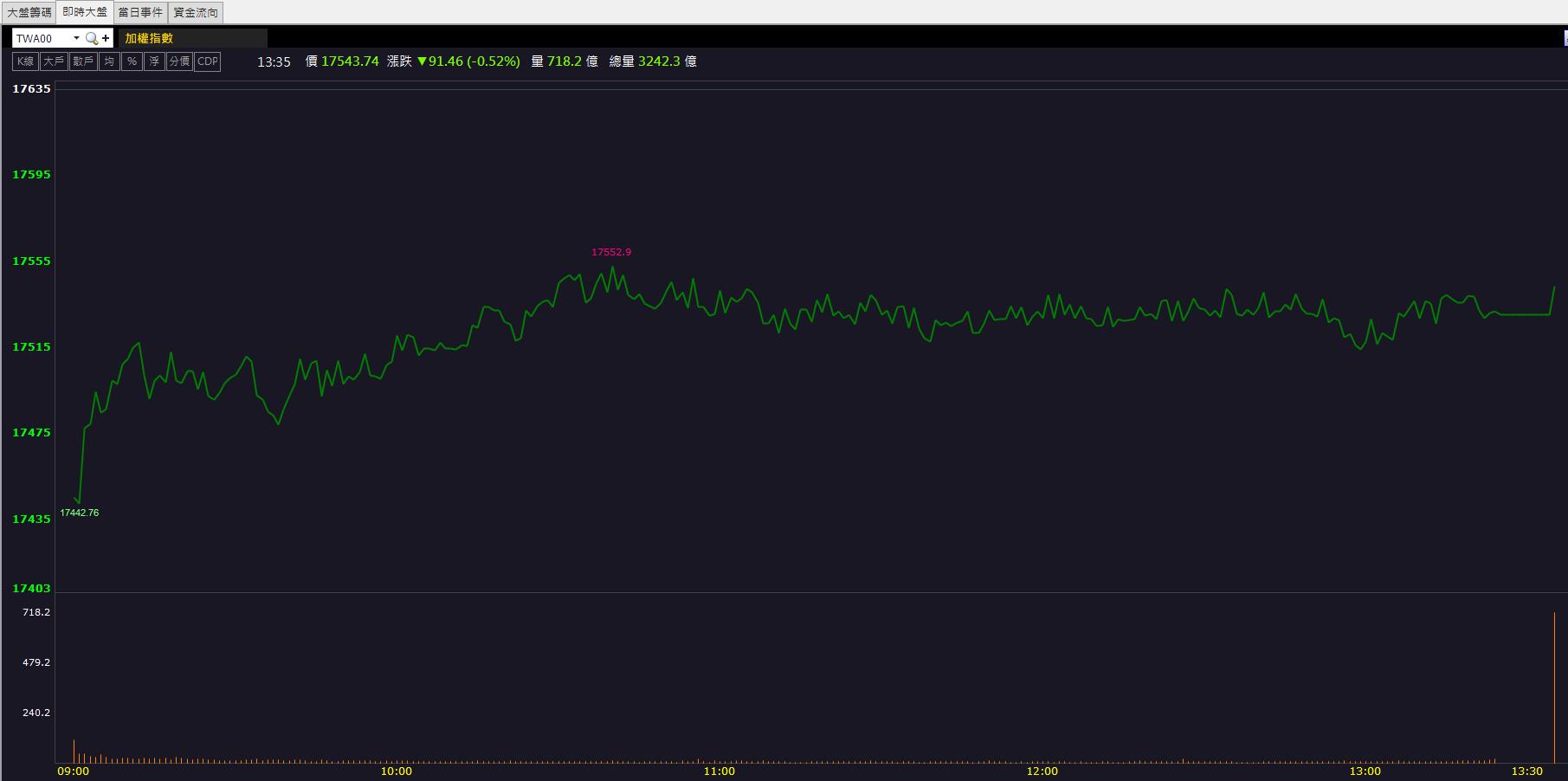The width and height of the screenshot is (1568, 781).
Task: Click the 加權指數 index name label
Action: click(149, 38)
